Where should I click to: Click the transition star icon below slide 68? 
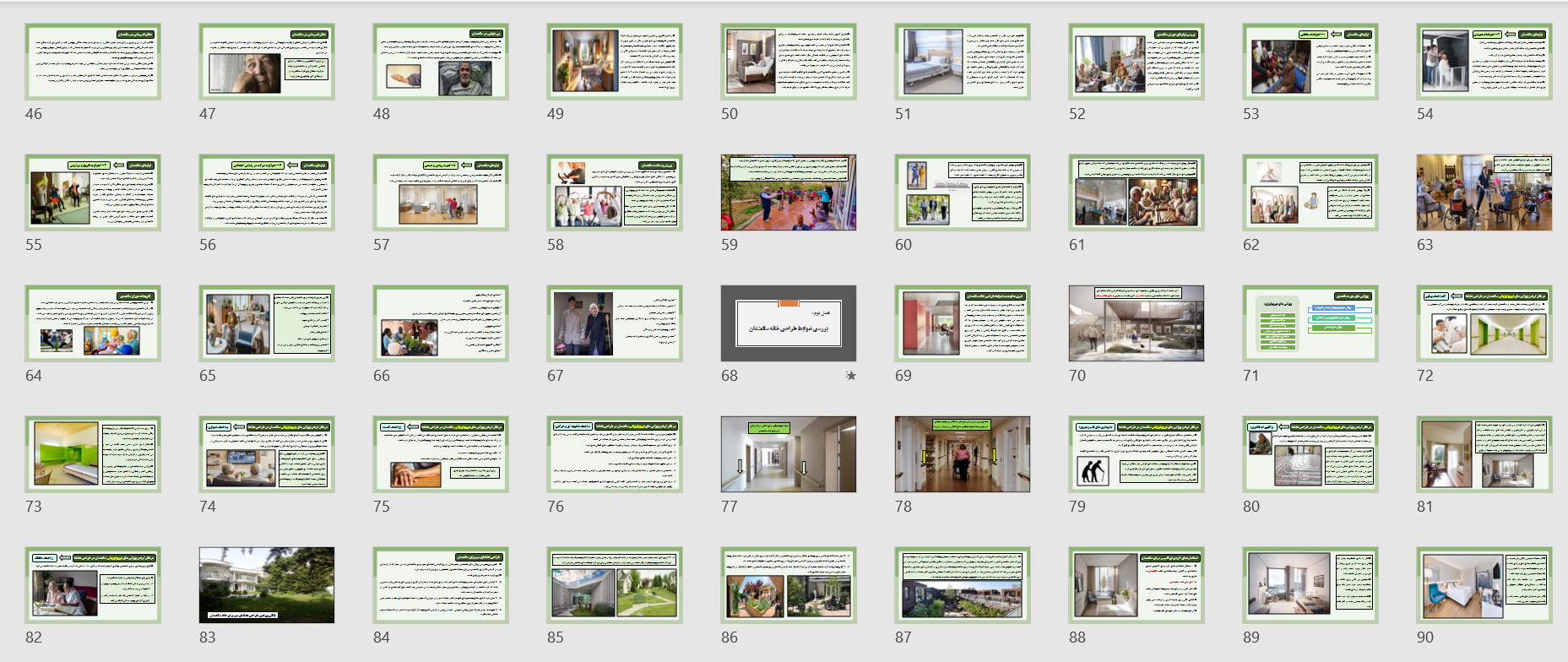click(850, 376)
